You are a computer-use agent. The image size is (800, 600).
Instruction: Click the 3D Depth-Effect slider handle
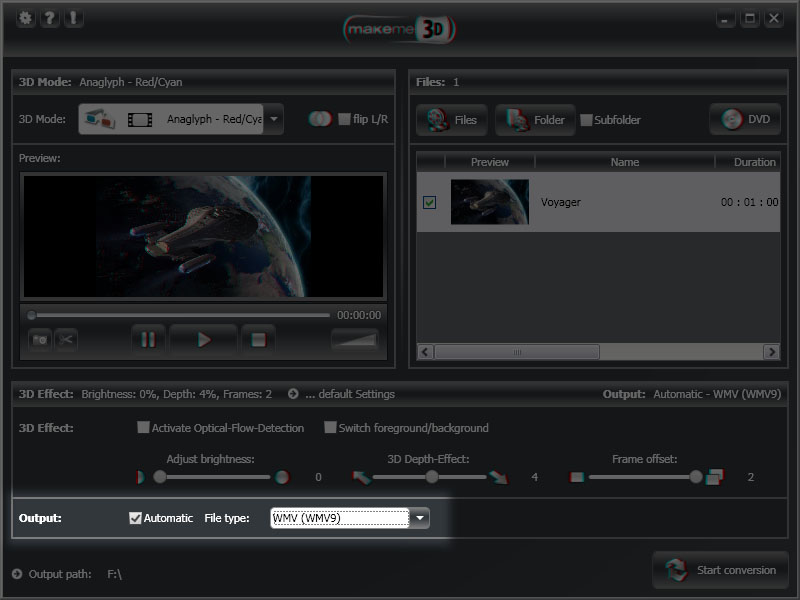coord(432,477)
